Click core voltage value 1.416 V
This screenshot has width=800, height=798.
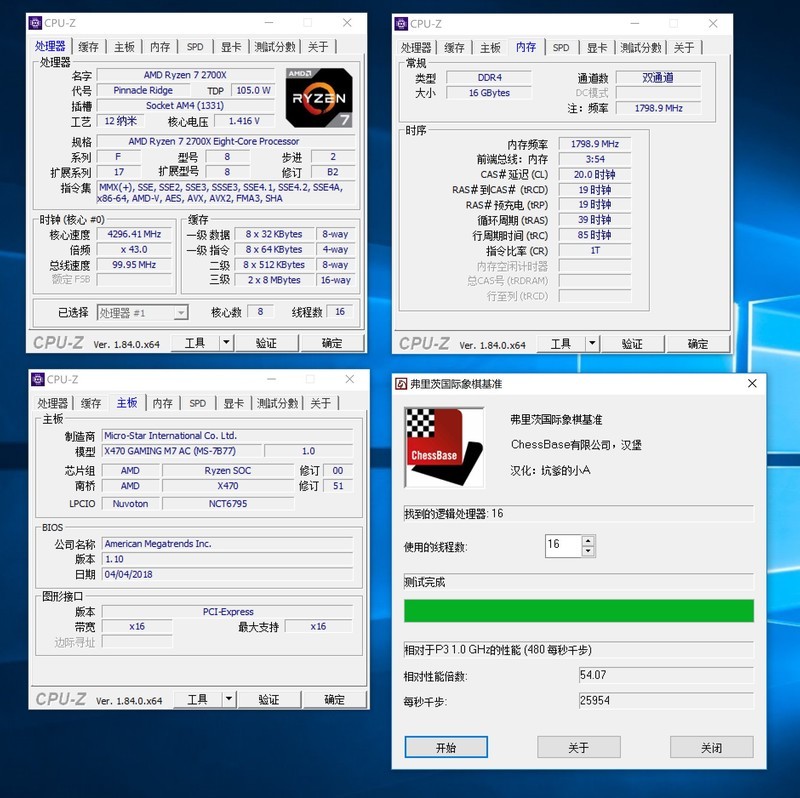(x=244, y=121)
